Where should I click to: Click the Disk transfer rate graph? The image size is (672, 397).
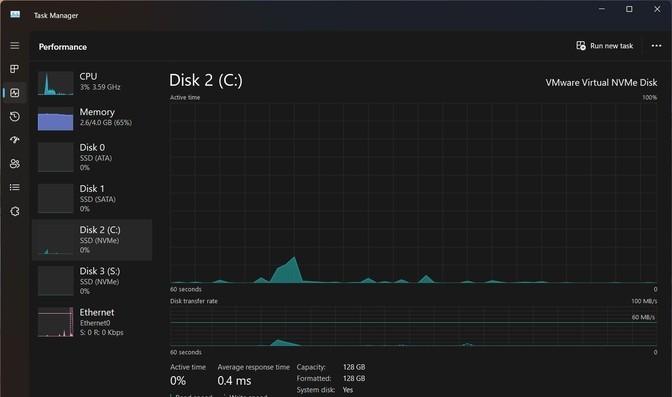[x=413, y=326]
